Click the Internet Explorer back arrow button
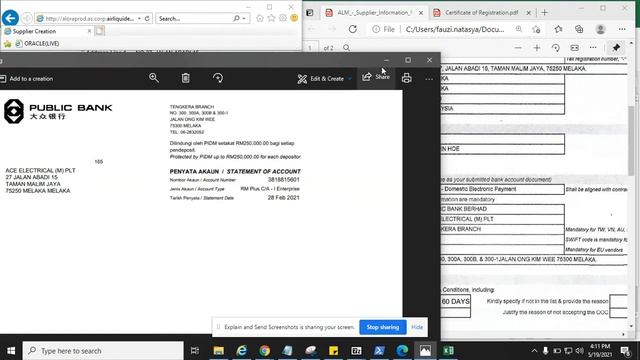 pyautogui.click(x=10, y=18)
